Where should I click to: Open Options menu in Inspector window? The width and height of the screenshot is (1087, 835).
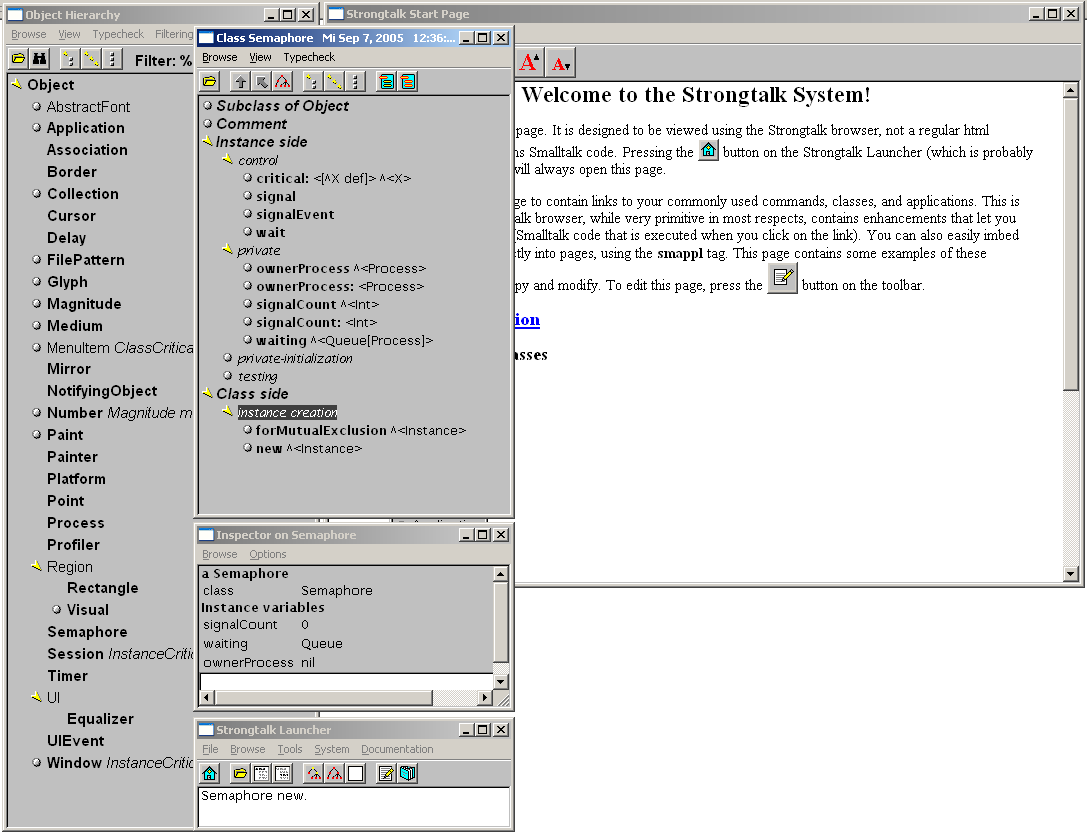click(x=268, y=554)
